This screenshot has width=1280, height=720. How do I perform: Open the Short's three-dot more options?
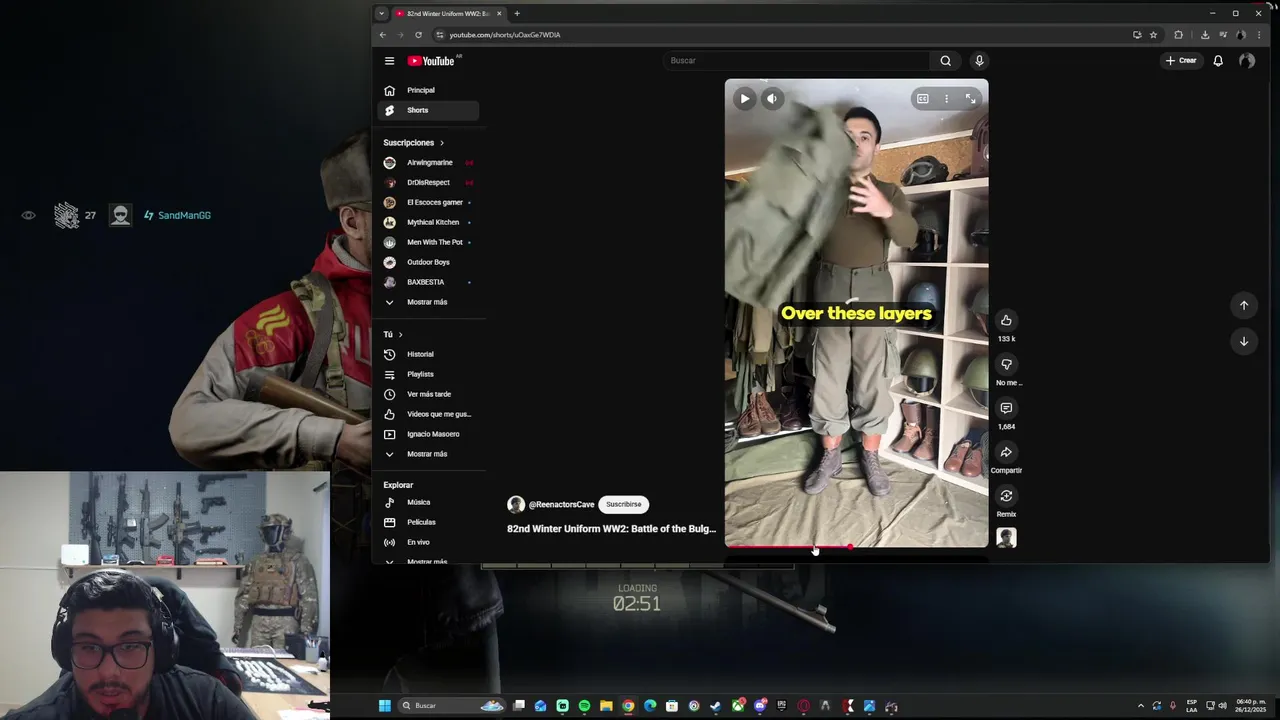[946, 98]
